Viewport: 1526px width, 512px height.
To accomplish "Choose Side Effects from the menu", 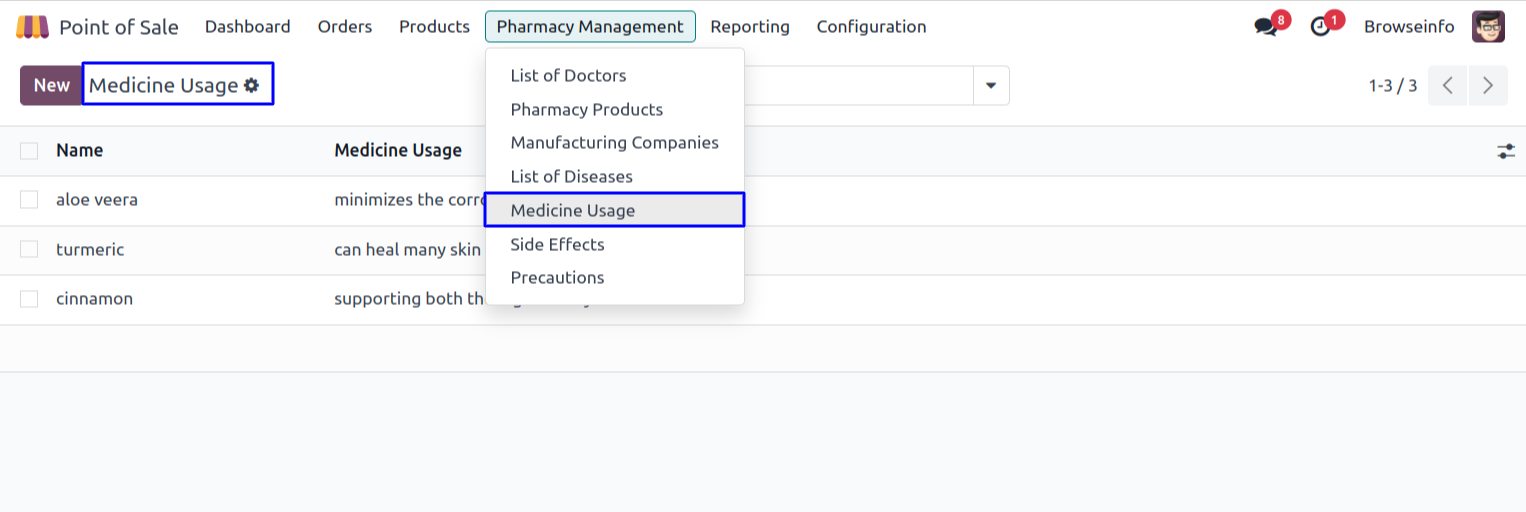I will click(x=557, y=244).
